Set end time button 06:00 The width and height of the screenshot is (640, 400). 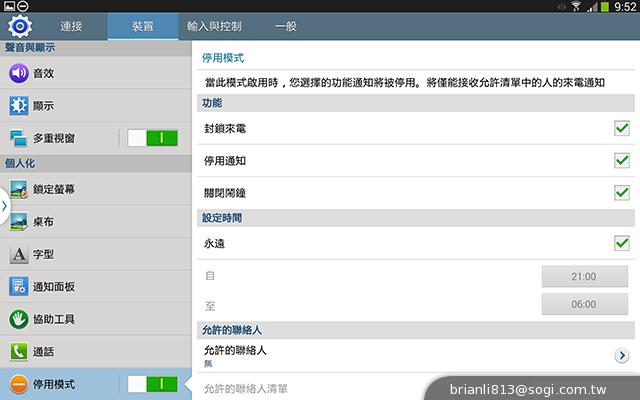click(x=583, y=305)
